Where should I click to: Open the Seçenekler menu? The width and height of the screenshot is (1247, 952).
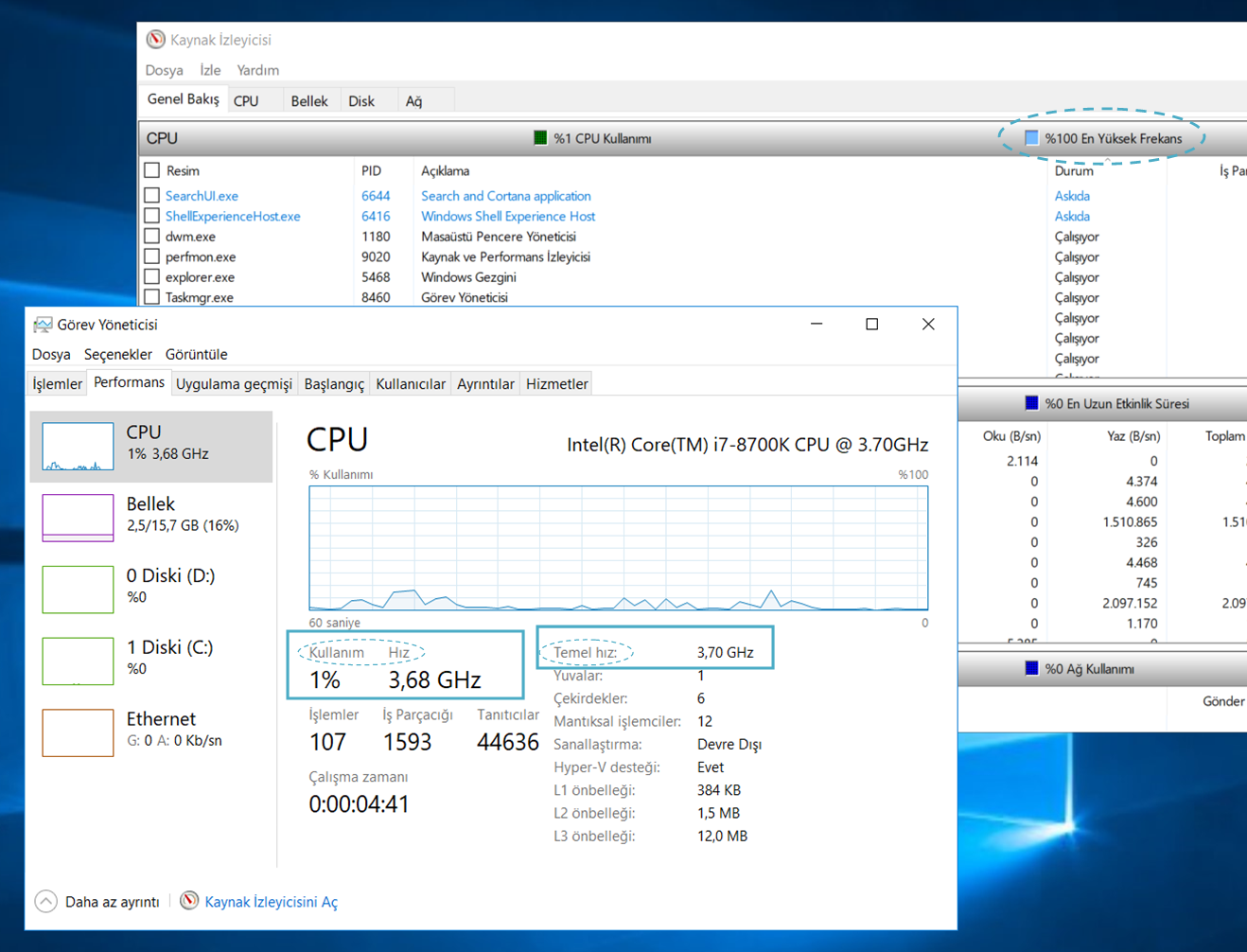pyautogui.click(x=117, y=354)
